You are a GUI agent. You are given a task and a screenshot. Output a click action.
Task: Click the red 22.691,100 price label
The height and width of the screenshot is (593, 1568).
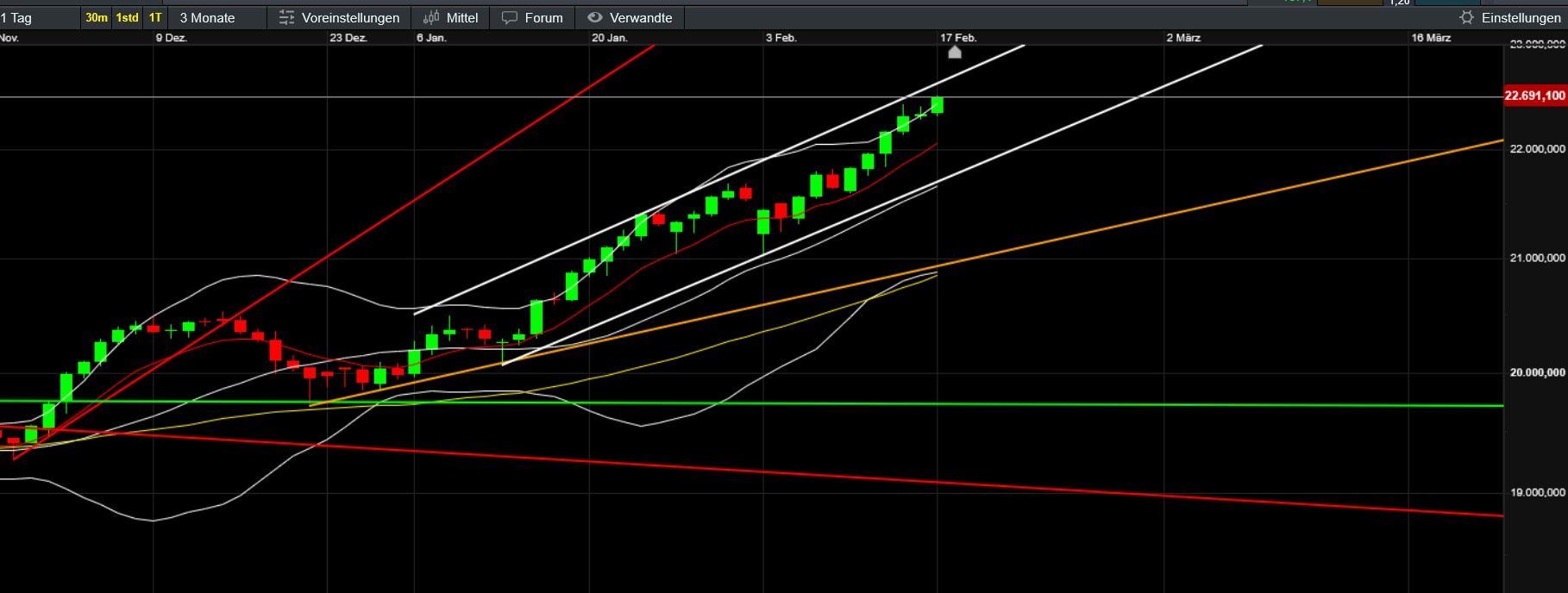click(1534, 96)
